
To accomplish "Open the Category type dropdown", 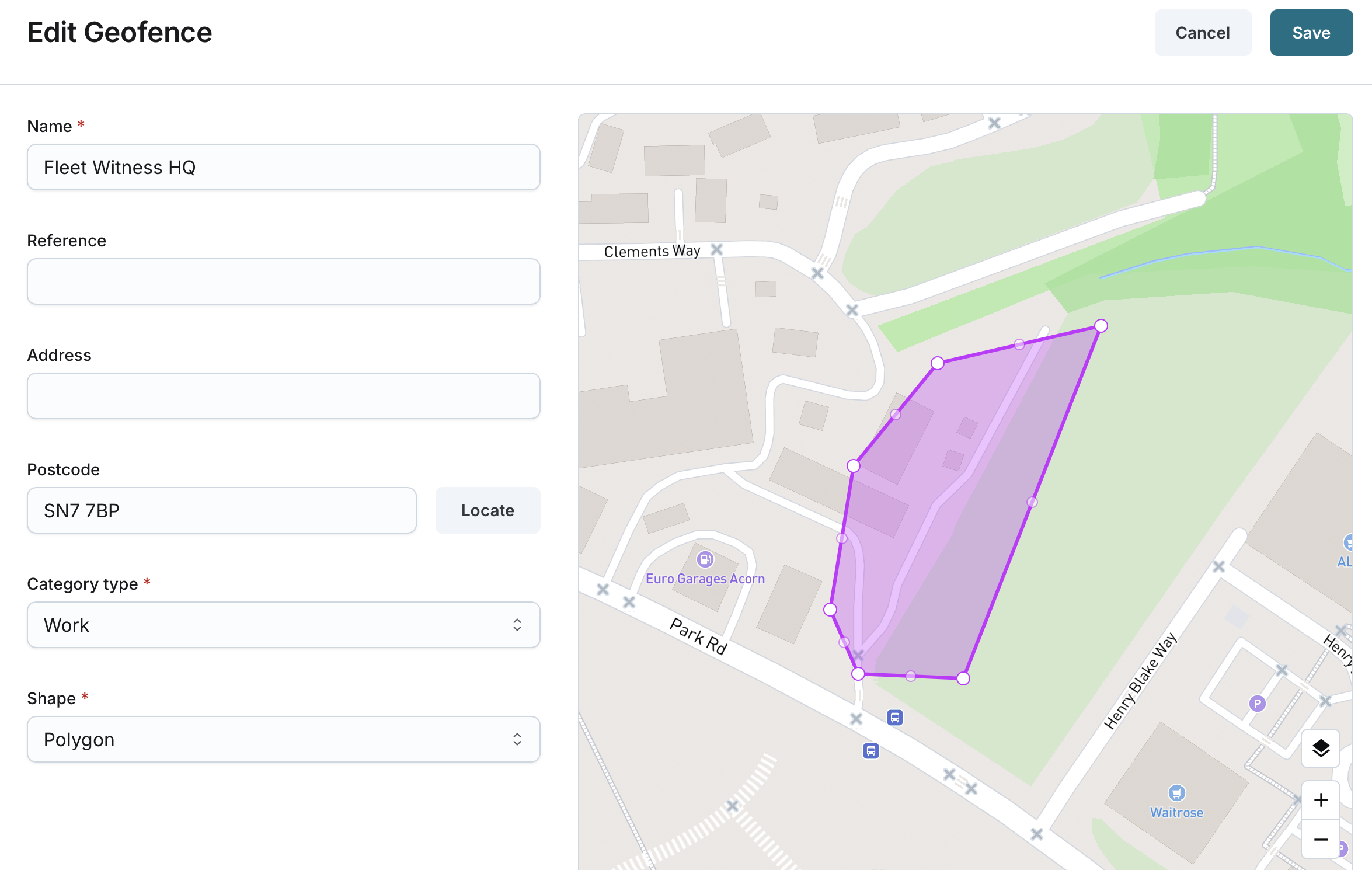I will click(x=283, y=625).
